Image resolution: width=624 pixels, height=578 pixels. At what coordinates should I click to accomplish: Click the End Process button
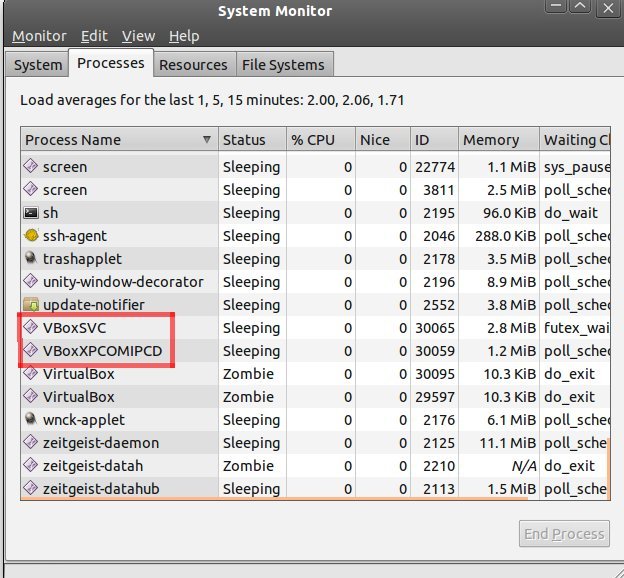pos(565,534)
